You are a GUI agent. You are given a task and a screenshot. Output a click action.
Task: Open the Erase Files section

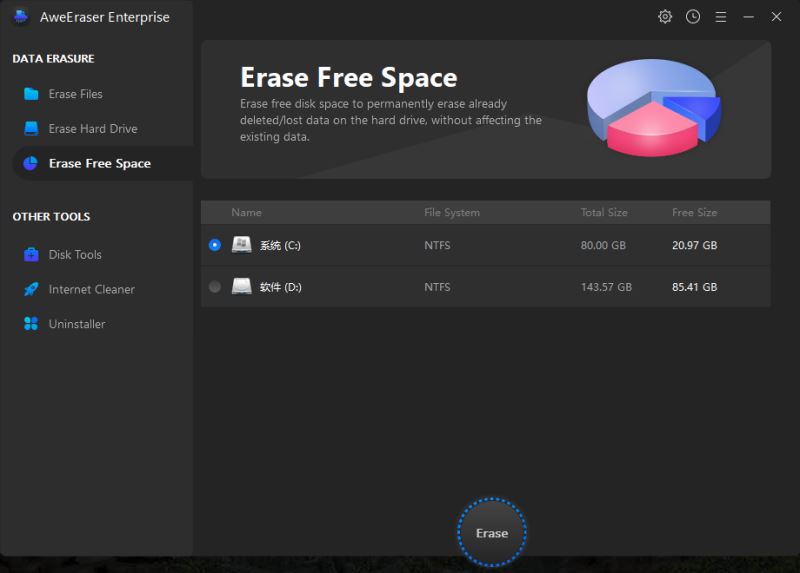click(102, 94)
